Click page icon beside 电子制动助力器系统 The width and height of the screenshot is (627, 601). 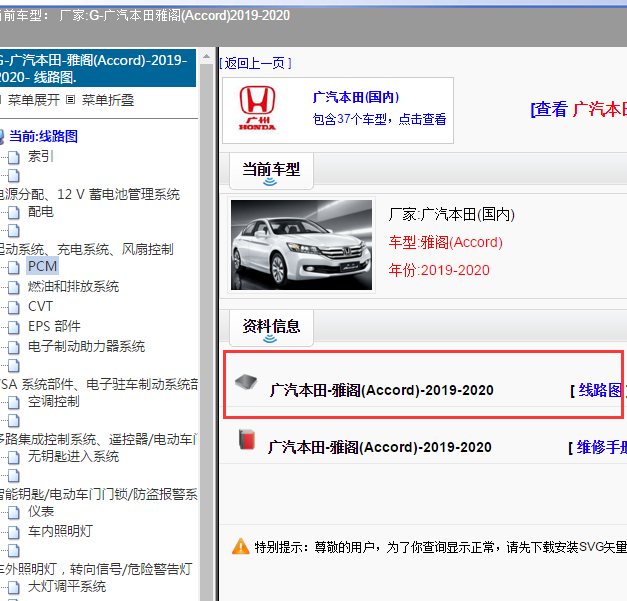point(14,347)
